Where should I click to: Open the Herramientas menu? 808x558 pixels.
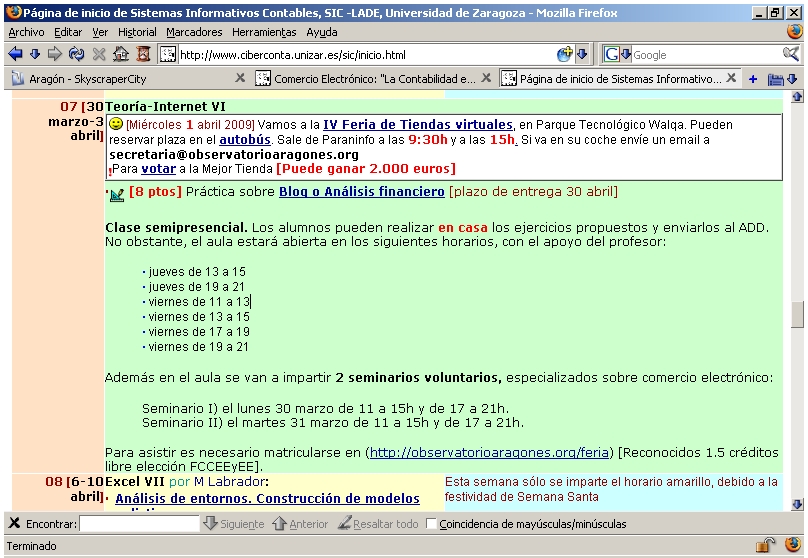pos(264,32)
